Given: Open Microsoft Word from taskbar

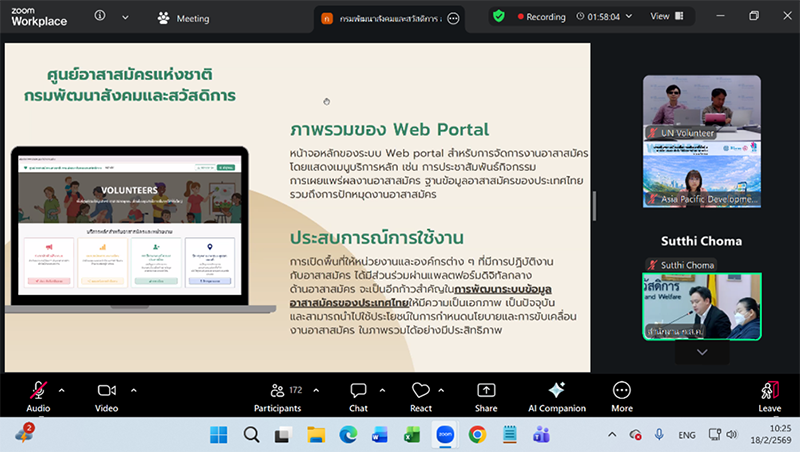Looking at the screenshot, I should click(x=380, y=435).
